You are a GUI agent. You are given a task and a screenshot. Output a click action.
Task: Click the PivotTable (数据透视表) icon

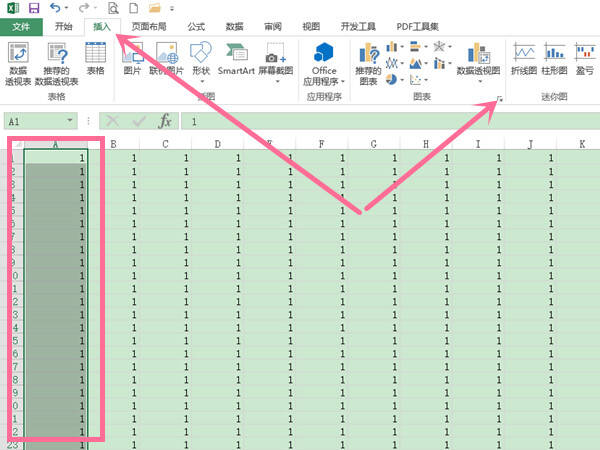(x=18, y=64)
